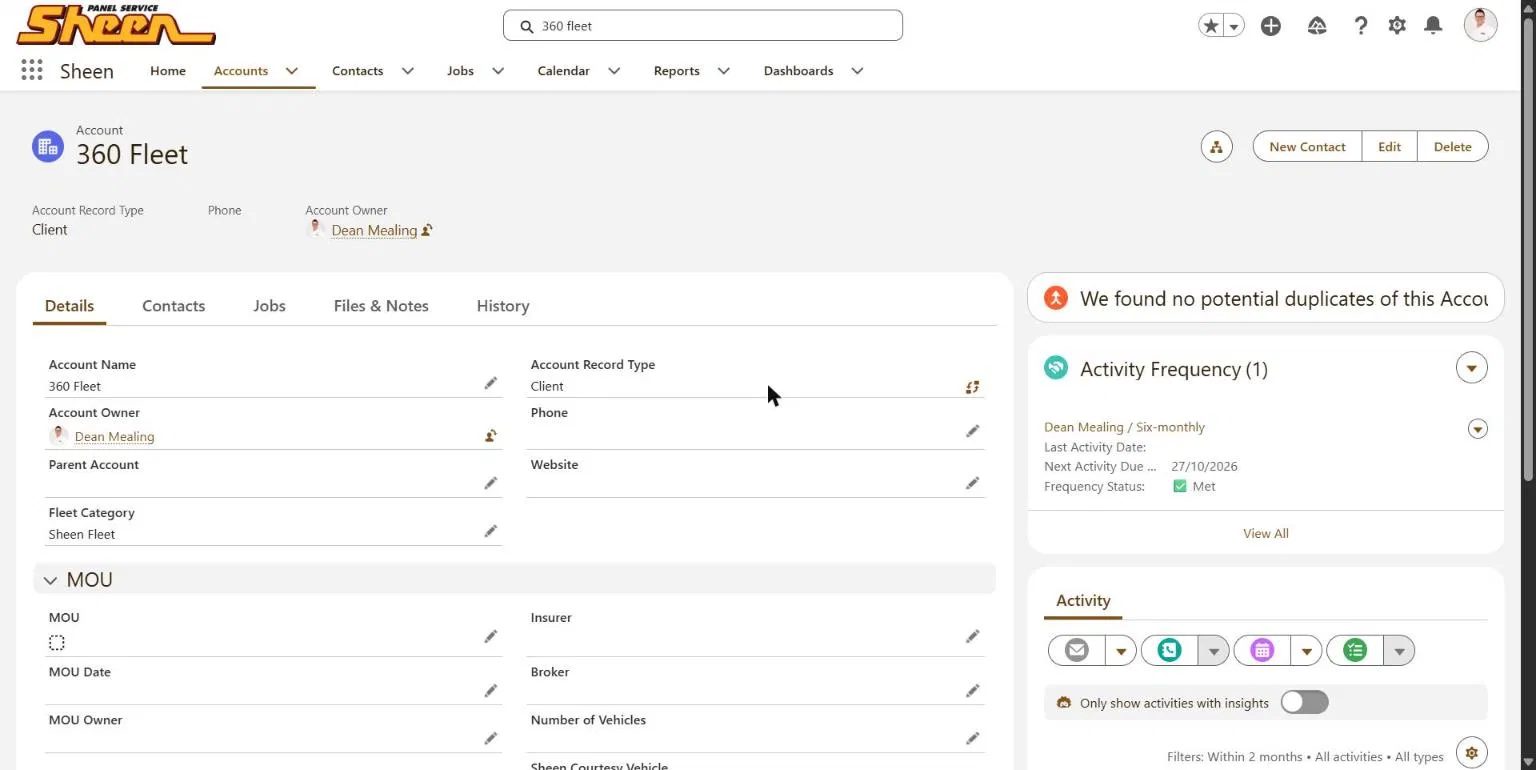Click the Email activity icon button
This screenshot has height=770, width=1536.
[1077, 651]
